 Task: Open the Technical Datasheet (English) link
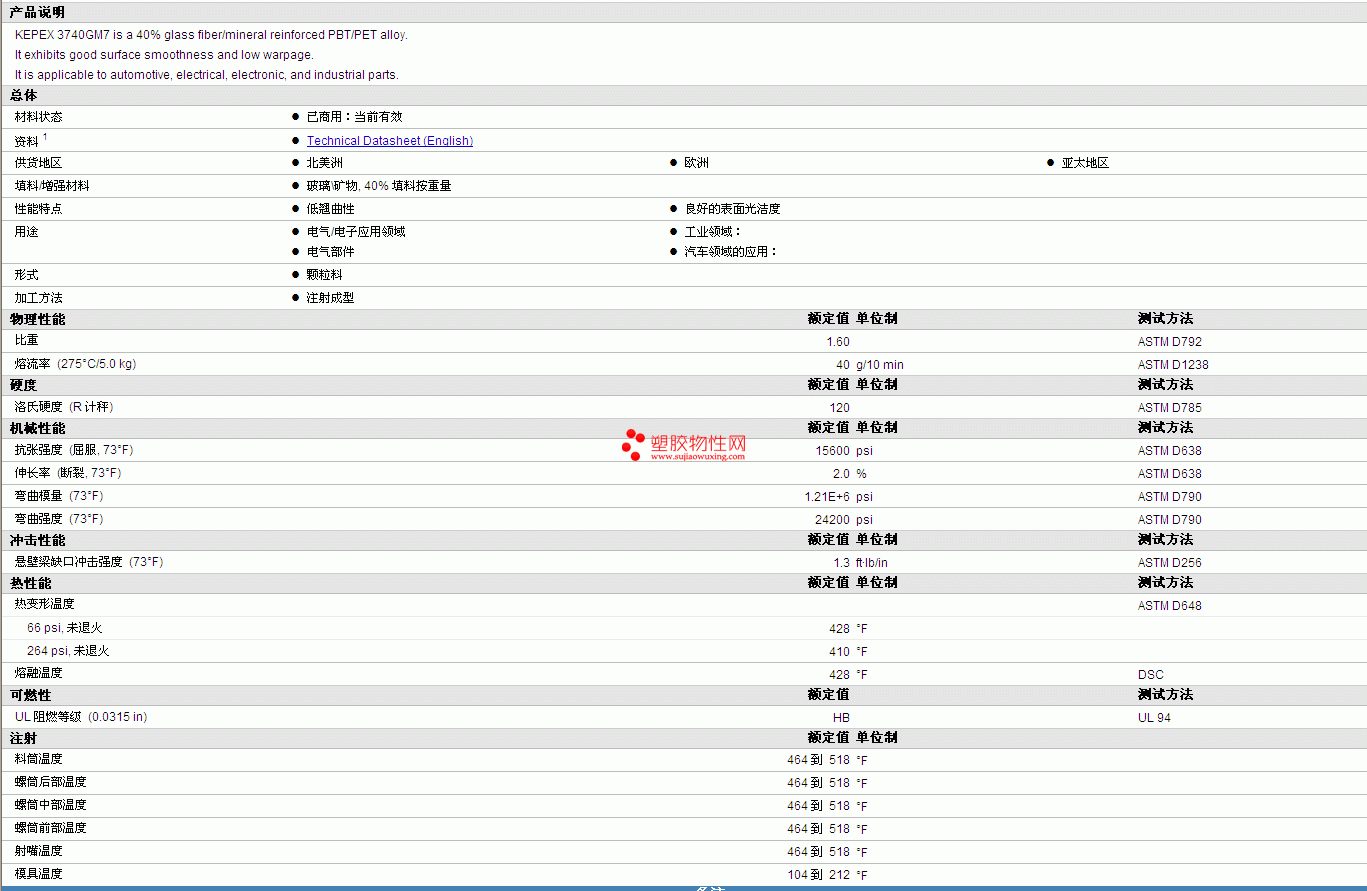tap(390, 141)
